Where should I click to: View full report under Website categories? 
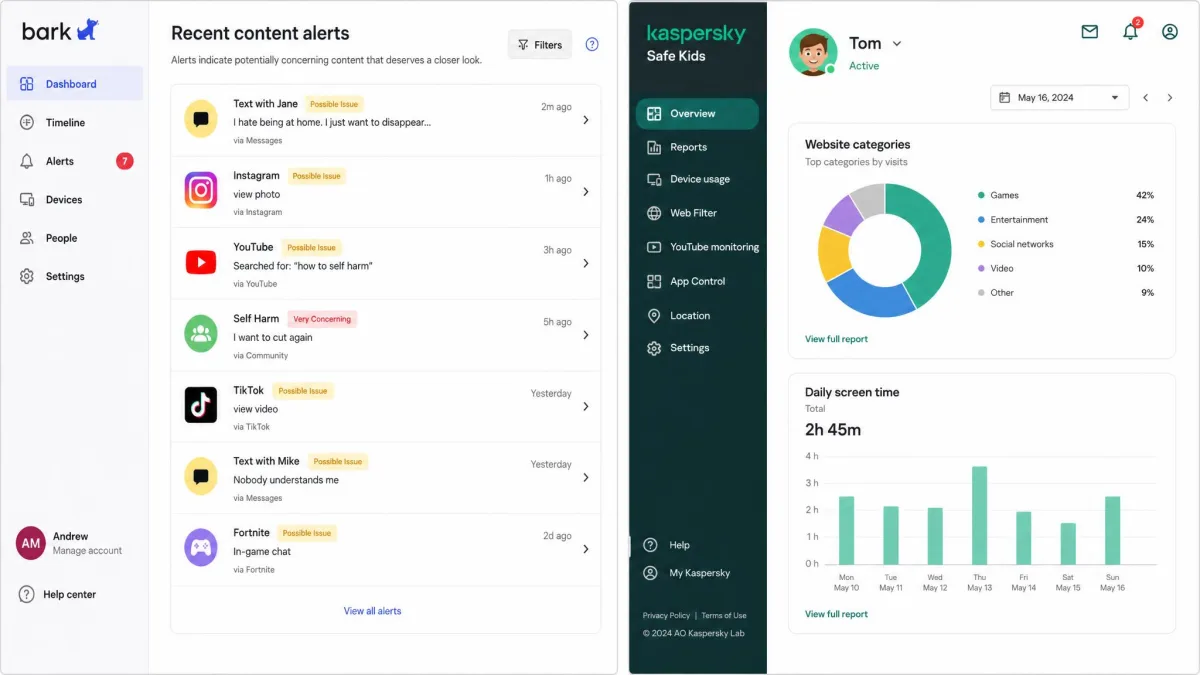[x=836, y=339]
